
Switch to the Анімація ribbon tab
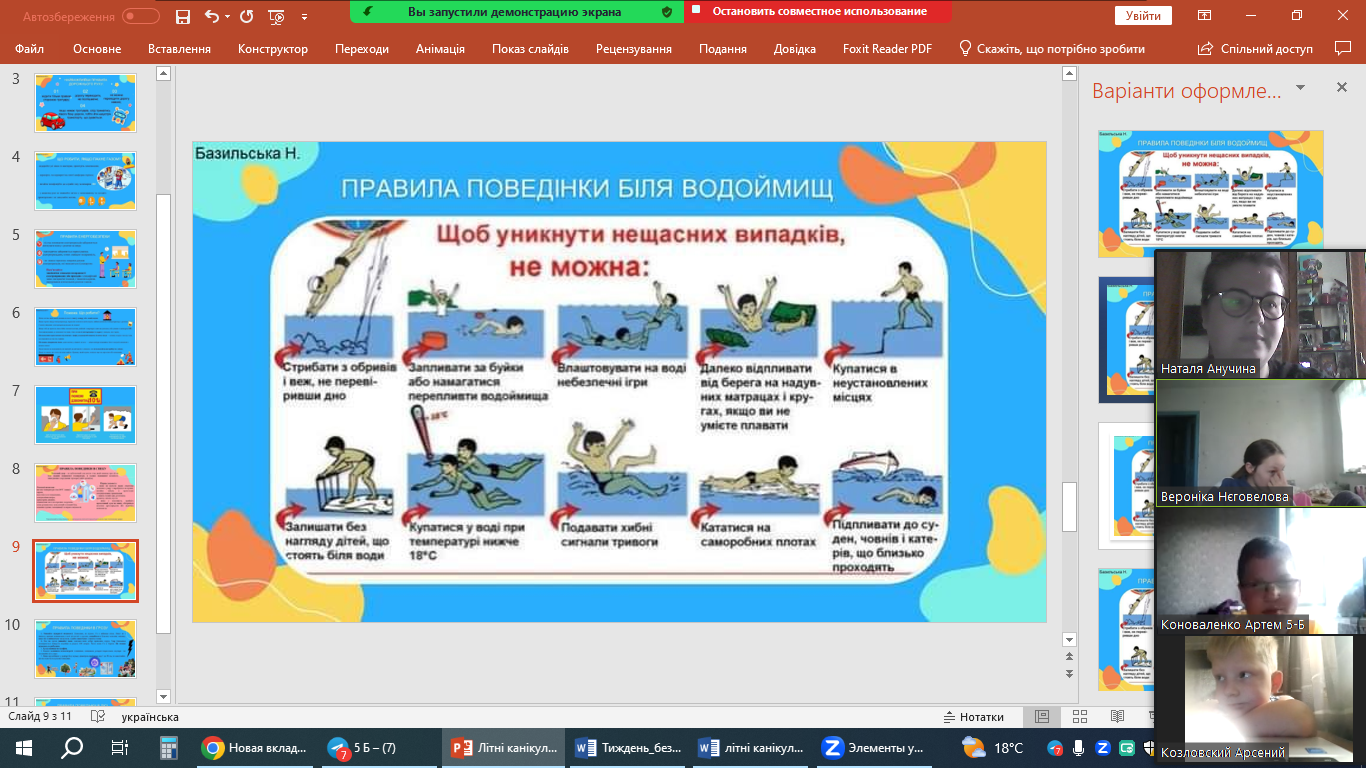[440, 49]
